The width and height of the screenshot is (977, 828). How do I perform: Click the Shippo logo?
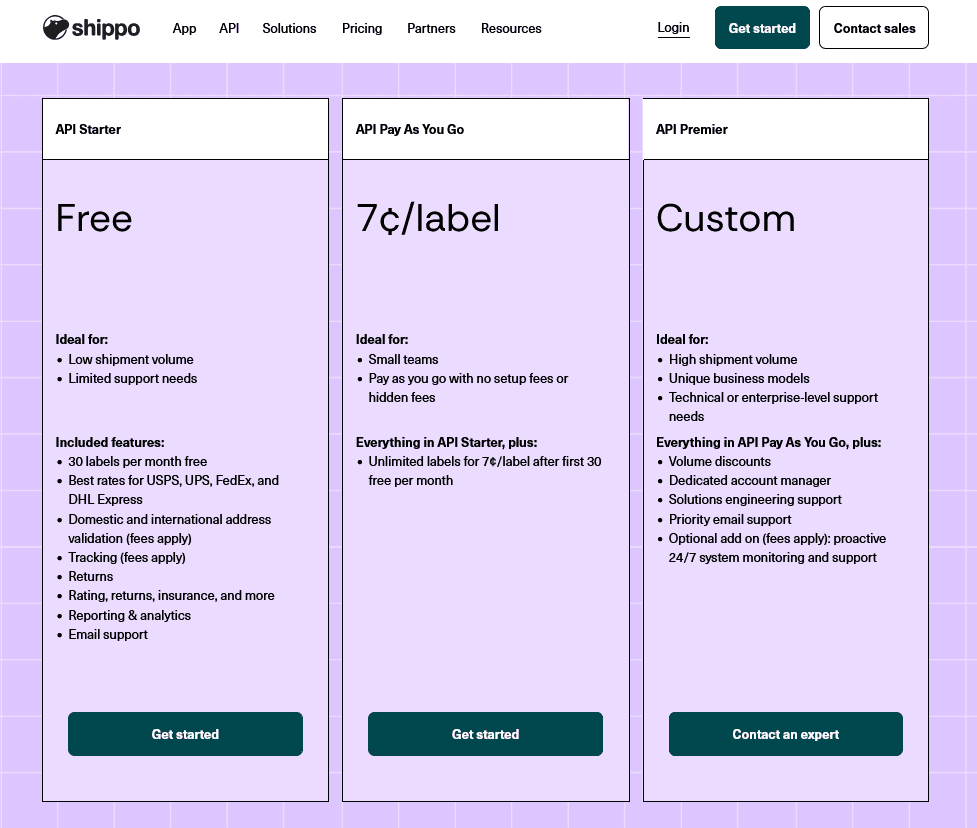click(x=91, y=28)
